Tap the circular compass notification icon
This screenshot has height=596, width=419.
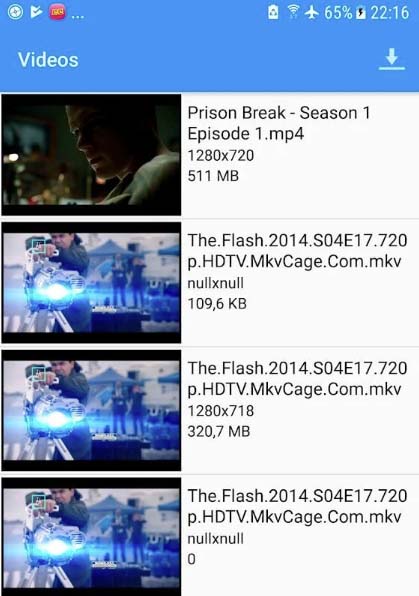pos(16,12)
